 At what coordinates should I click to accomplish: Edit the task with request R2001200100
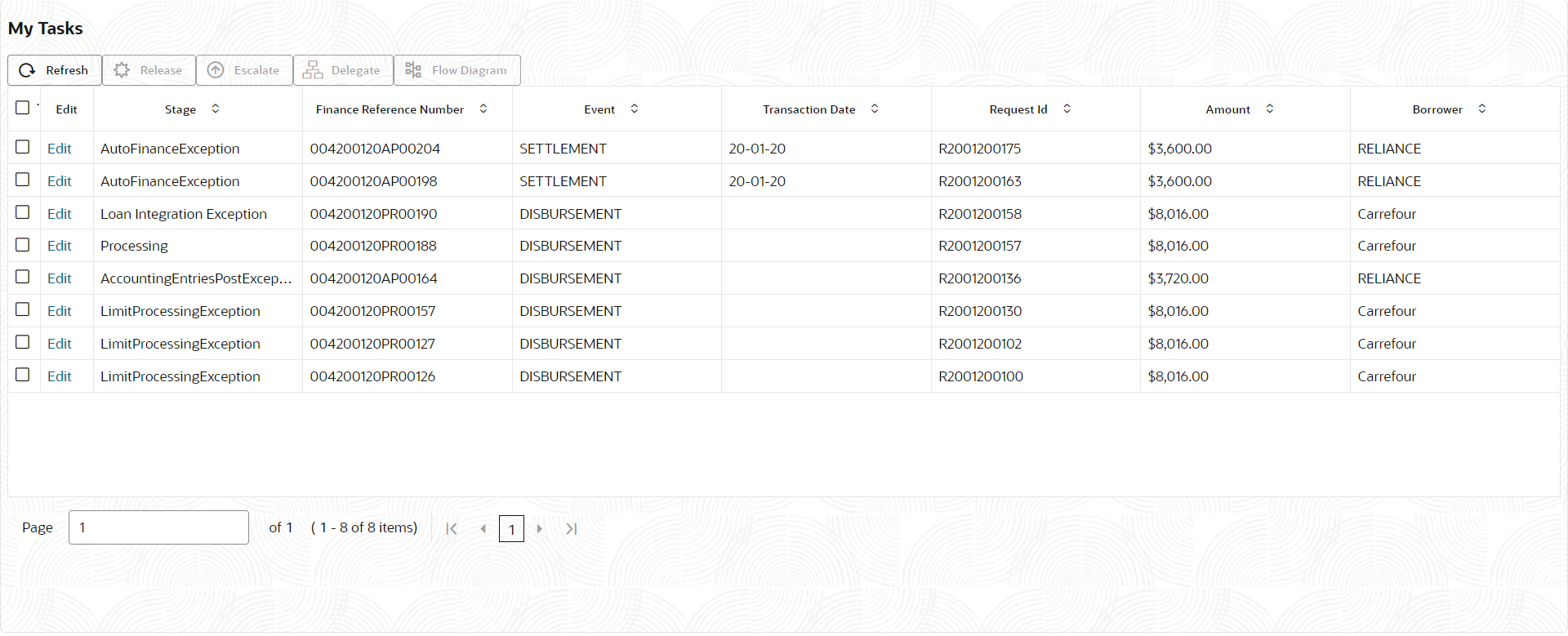click(x=60, y=376)
